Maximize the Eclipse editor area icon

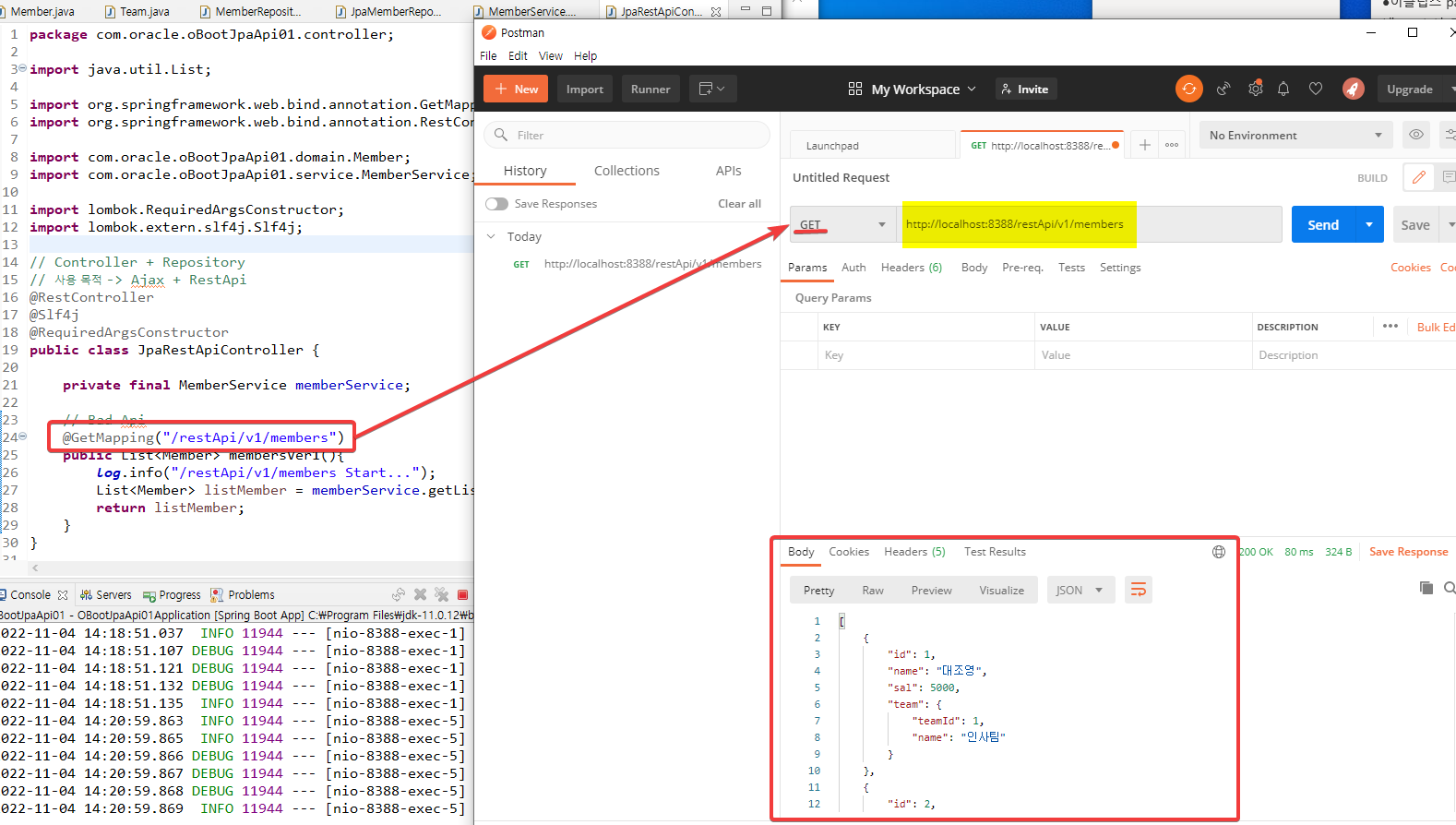[x=767, y=11]
